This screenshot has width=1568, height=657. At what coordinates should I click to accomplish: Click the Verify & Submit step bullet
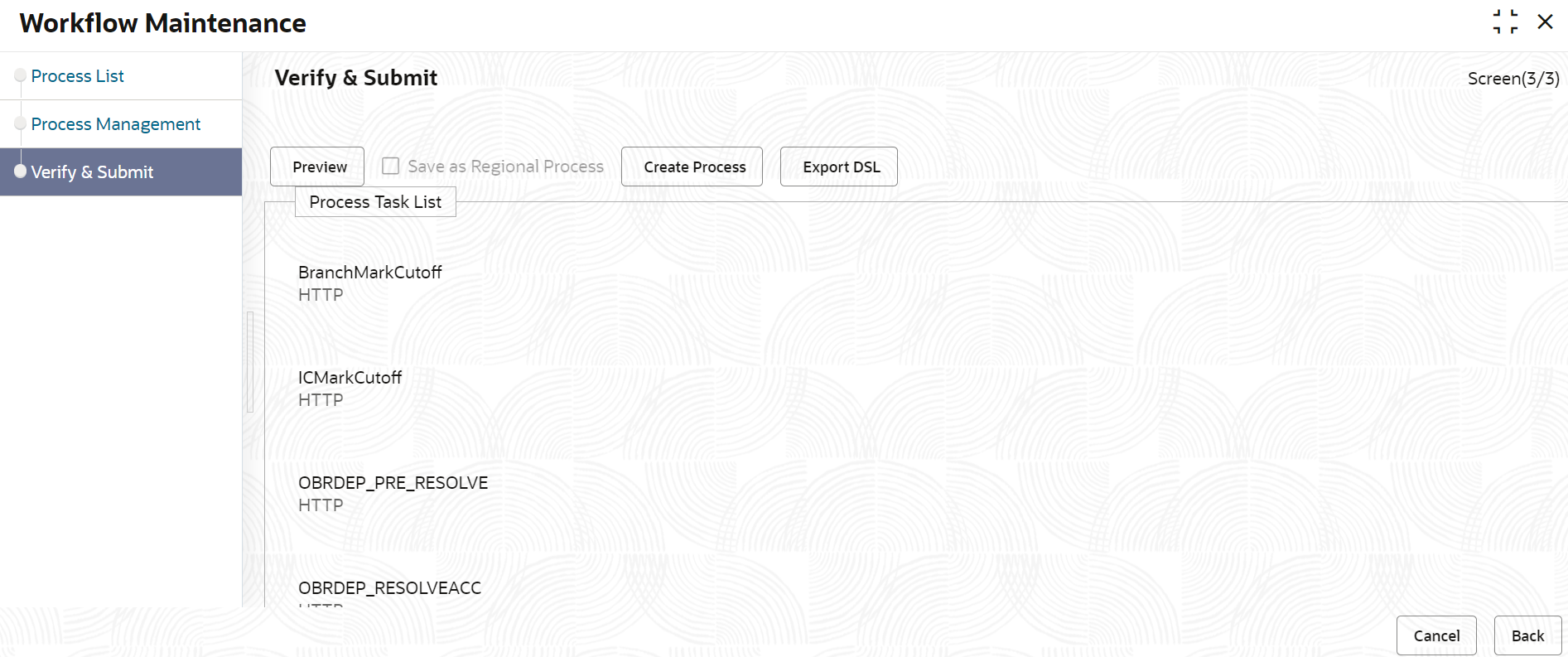[x=21, y=171]
